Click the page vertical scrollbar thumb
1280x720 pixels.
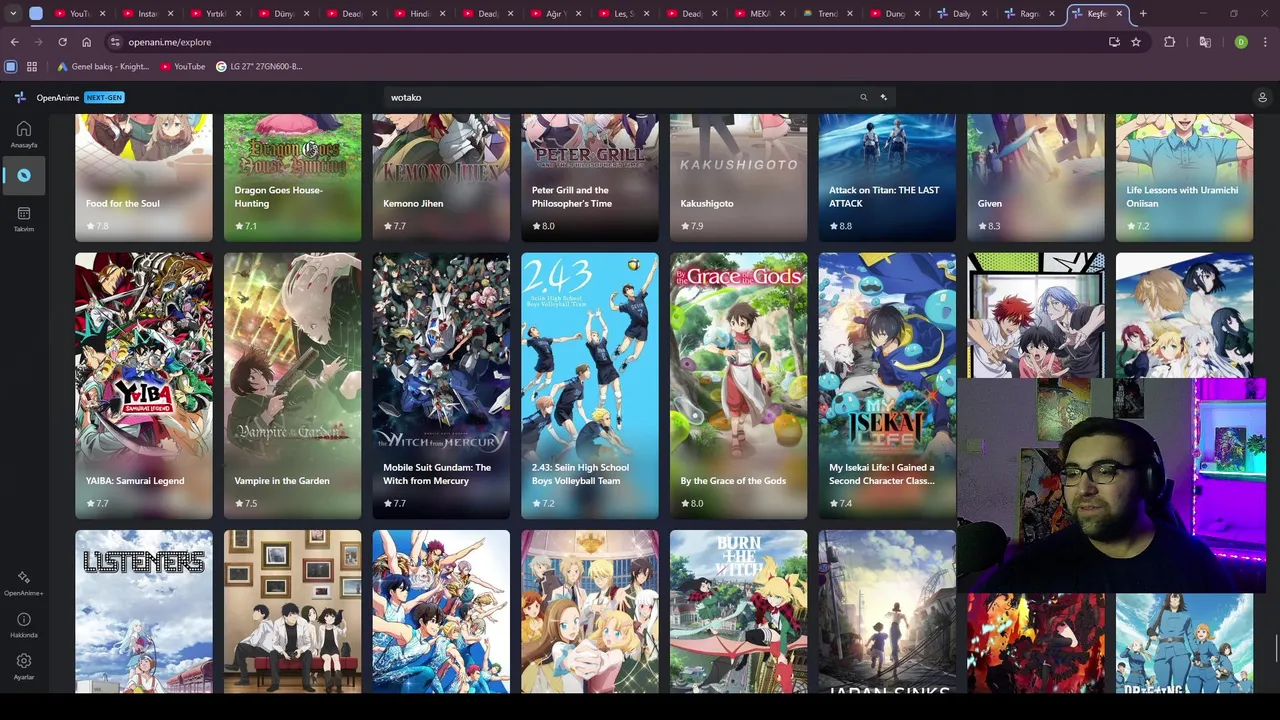click(1276, 648)
